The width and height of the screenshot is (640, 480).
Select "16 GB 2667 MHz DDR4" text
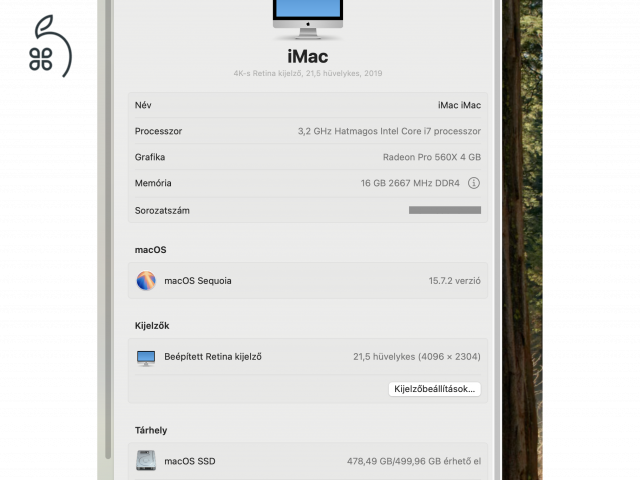[410, 183]
